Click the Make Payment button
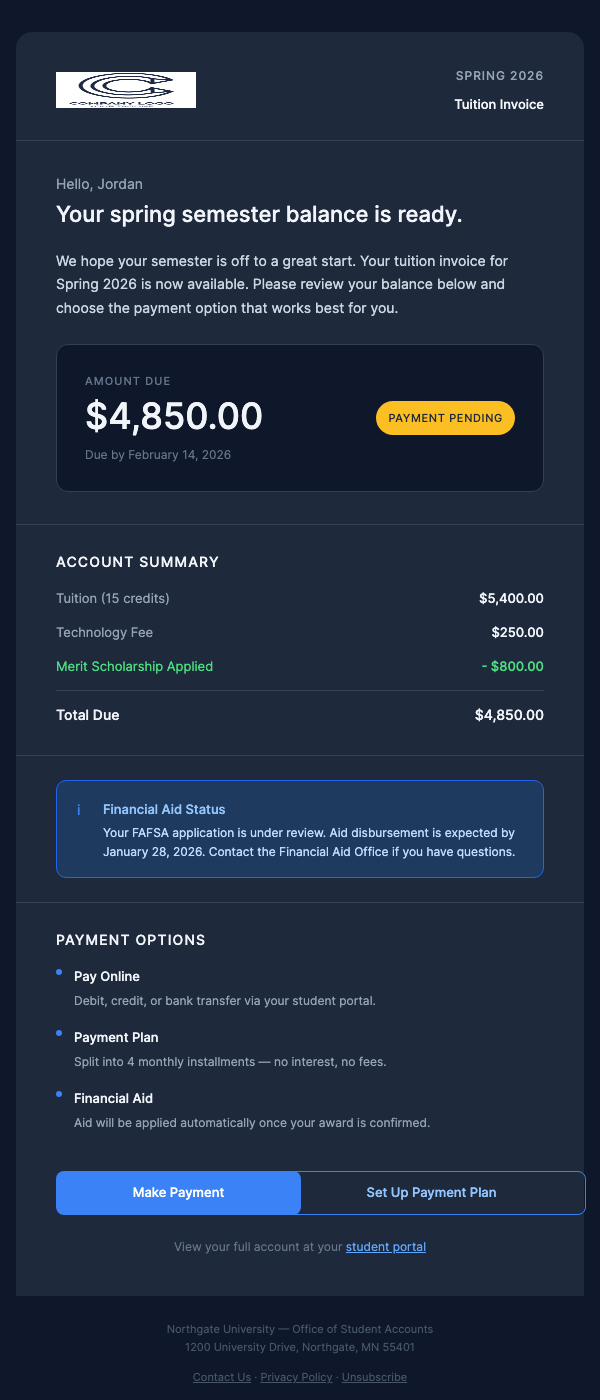The height and width of the screenshot is (1400, 600). [178, 1192]
